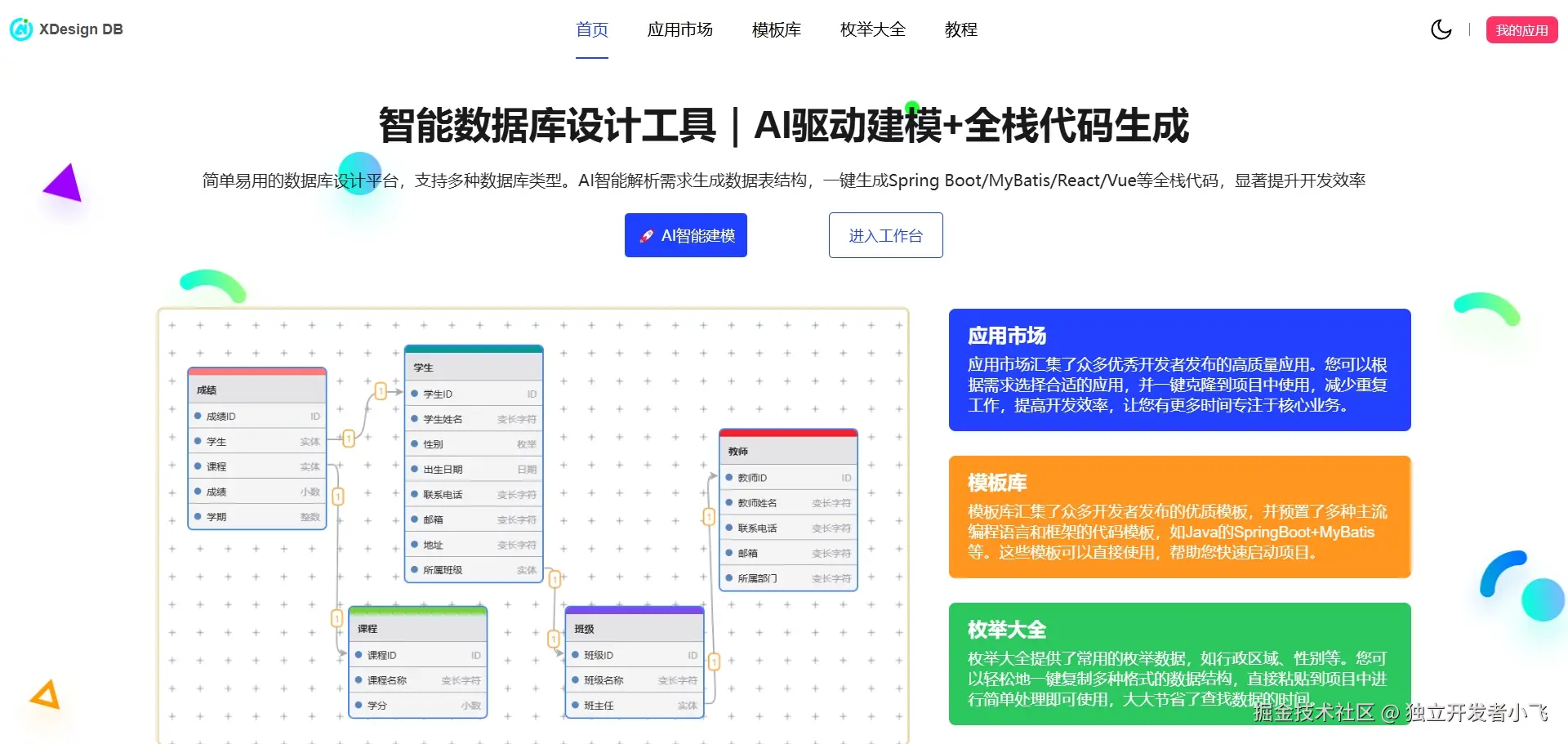Open 枚举大全 from the top navigation
Viewport: 1568px width, 744px height.
tap(871, 30)
